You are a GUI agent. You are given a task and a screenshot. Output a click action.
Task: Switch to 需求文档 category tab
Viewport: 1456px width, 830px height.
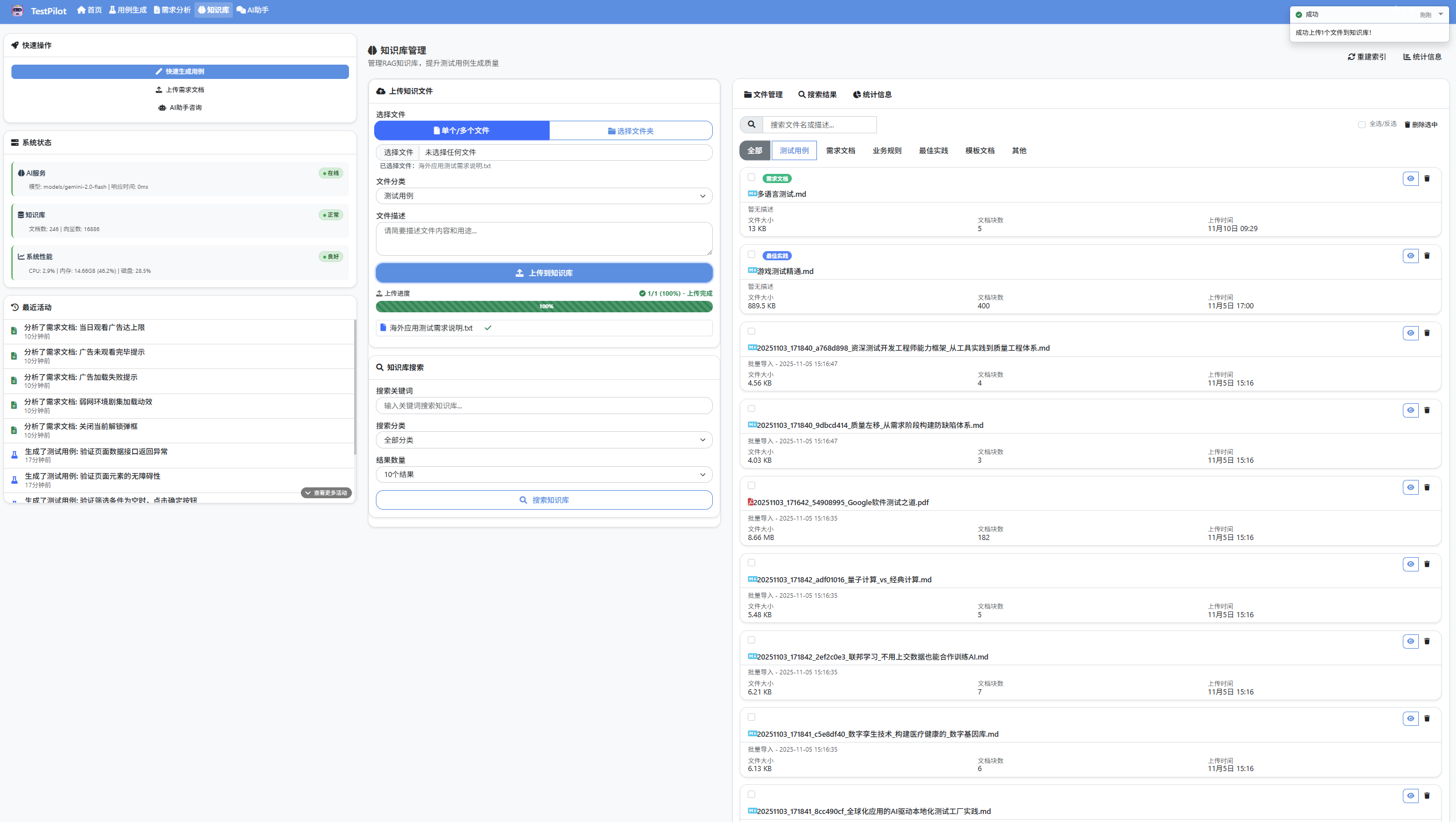click(x=840, y=151)
